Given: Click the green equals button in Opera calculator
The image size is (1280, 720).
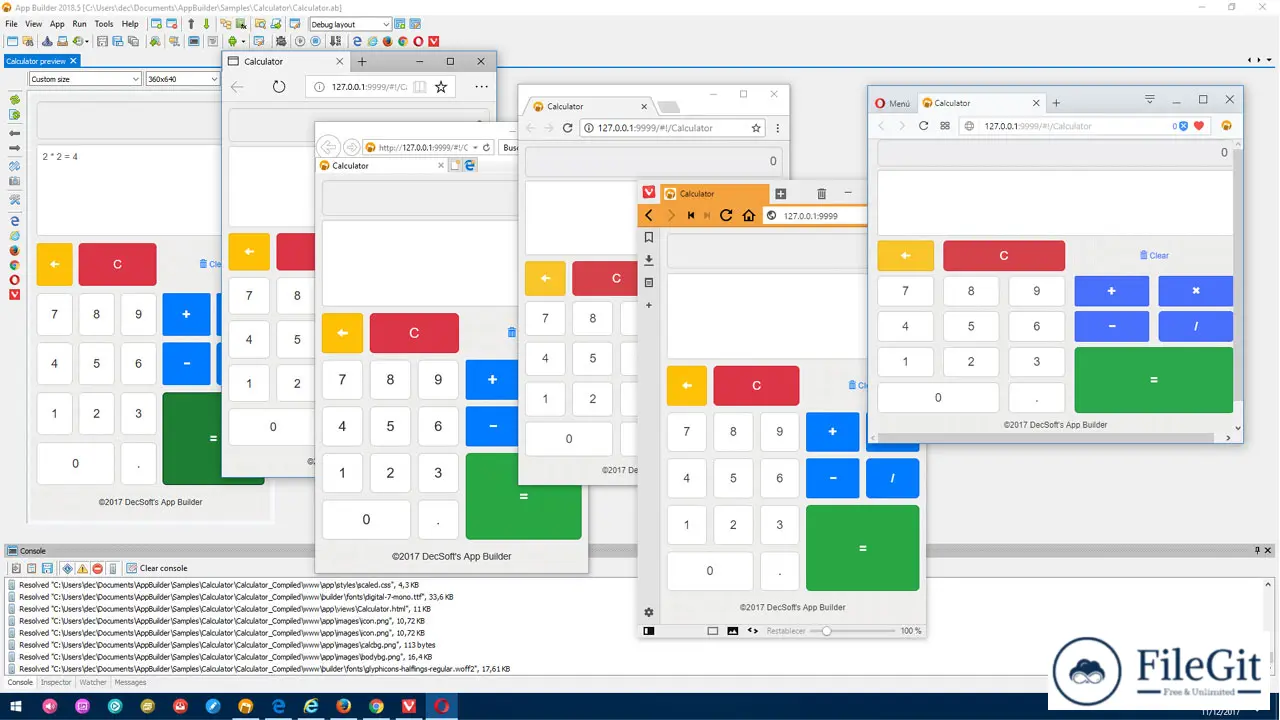Looking at the screenshot, I should (x=1154, y=380).
